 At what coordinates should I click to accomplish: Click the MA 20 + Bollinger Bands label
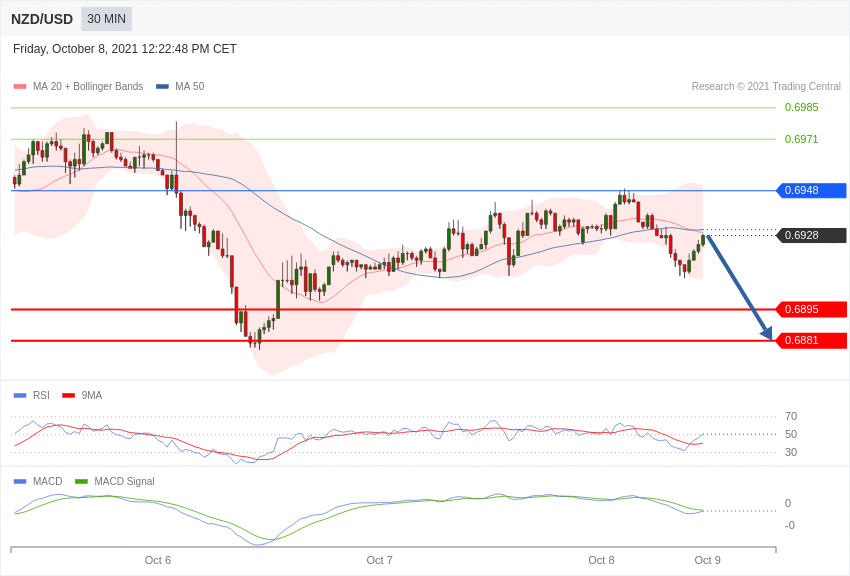pyautogui.click(x=88, y=87)
